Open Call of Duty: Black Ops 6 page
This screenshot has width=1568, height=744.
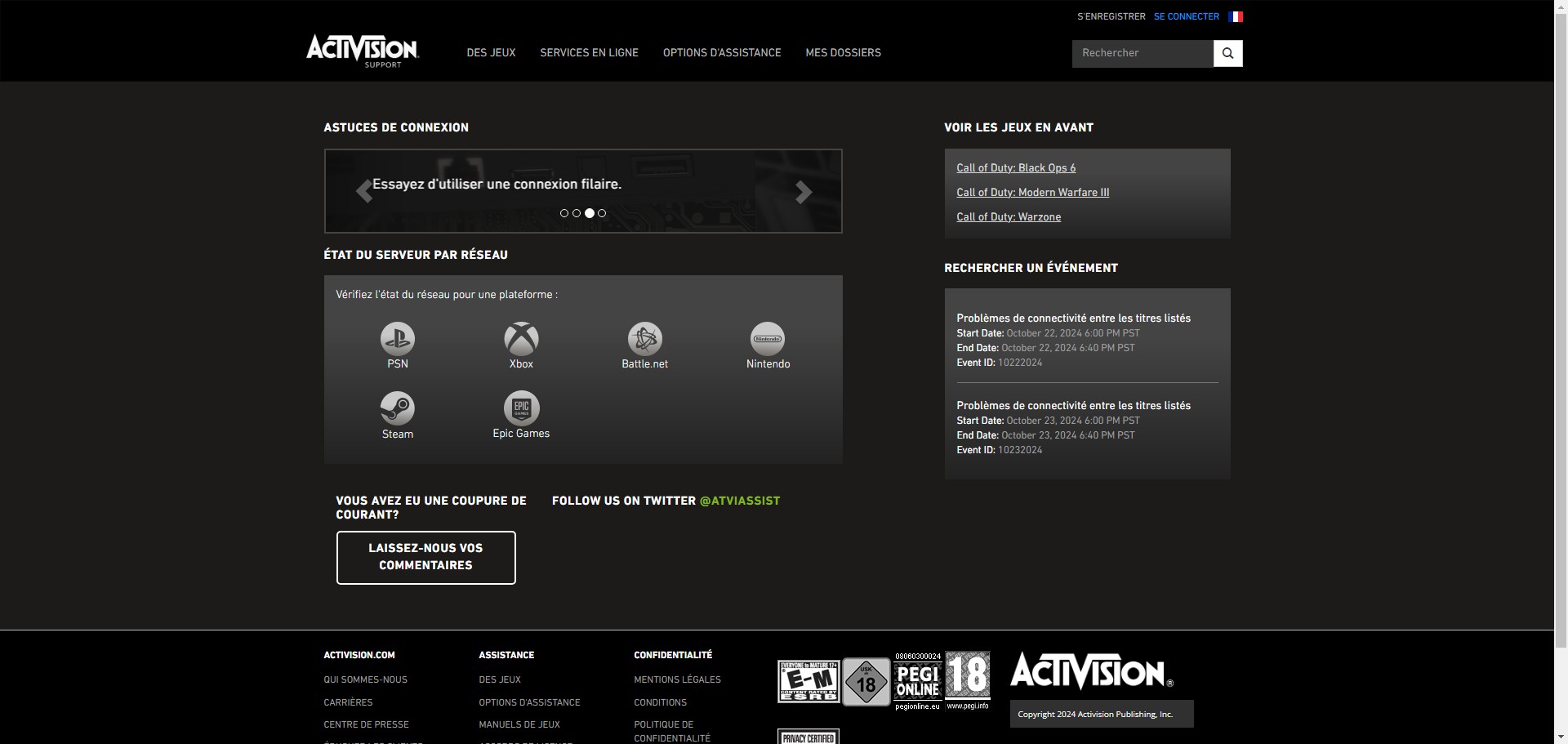click(x=1016, y=168)
